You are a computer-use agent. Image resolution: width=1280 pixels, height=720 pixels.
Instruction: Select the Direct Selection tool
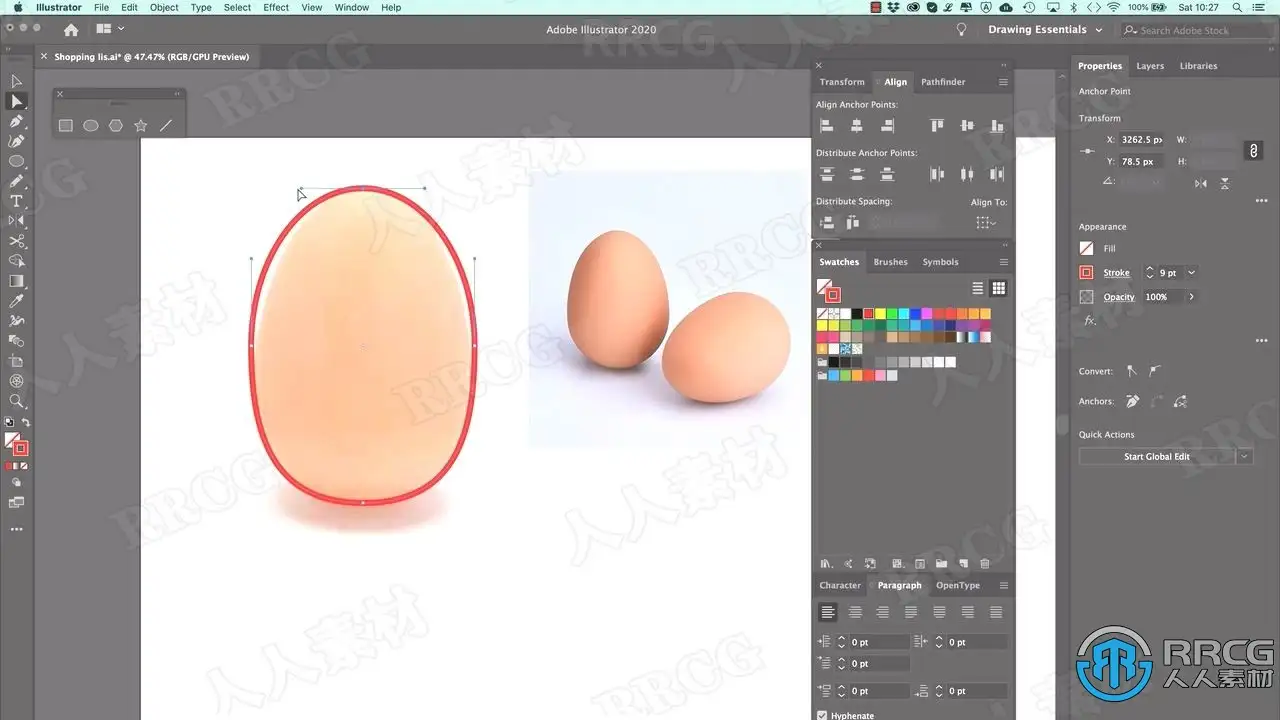click(17, 101)
